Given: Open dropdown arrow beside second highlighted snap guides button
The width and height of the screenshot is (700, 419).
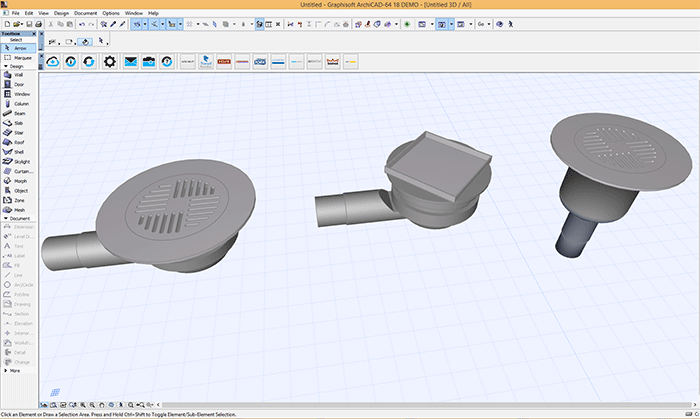Looking at the screenshot, I should coord(162,24).
